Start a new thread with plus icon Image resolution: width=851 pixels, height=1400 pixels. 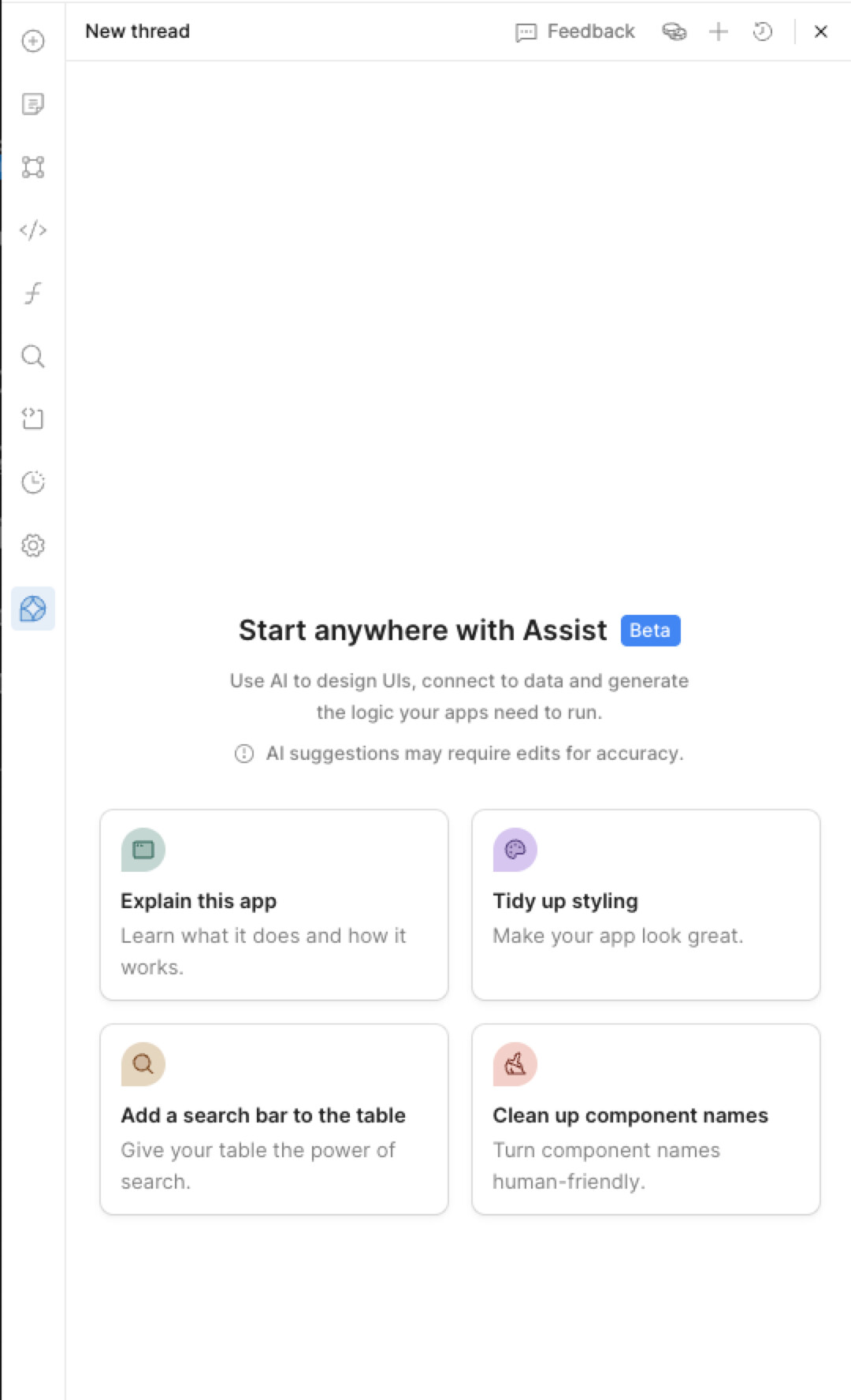719,32
